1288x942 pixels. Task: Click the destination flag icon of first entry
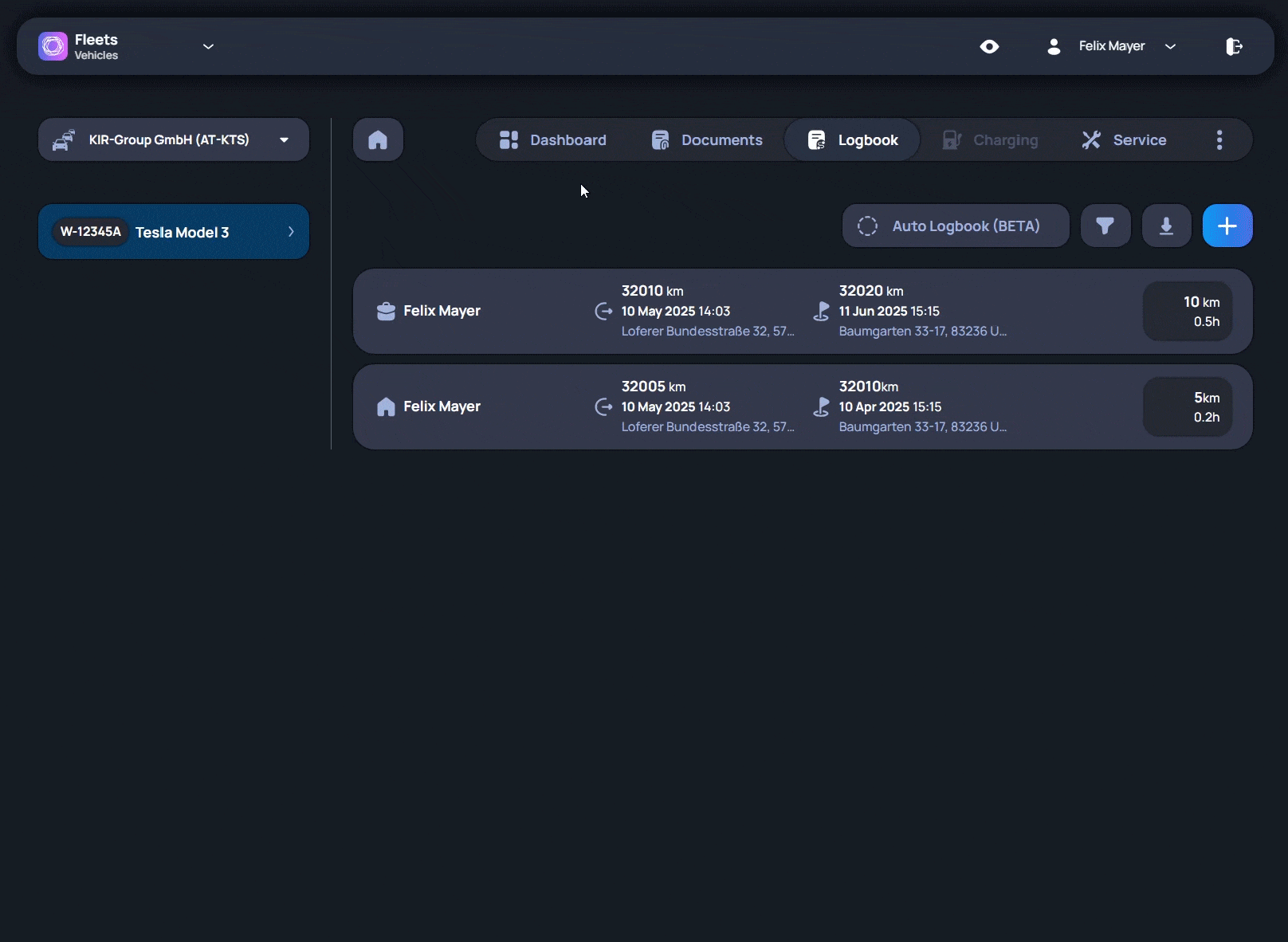pos(821,311)
